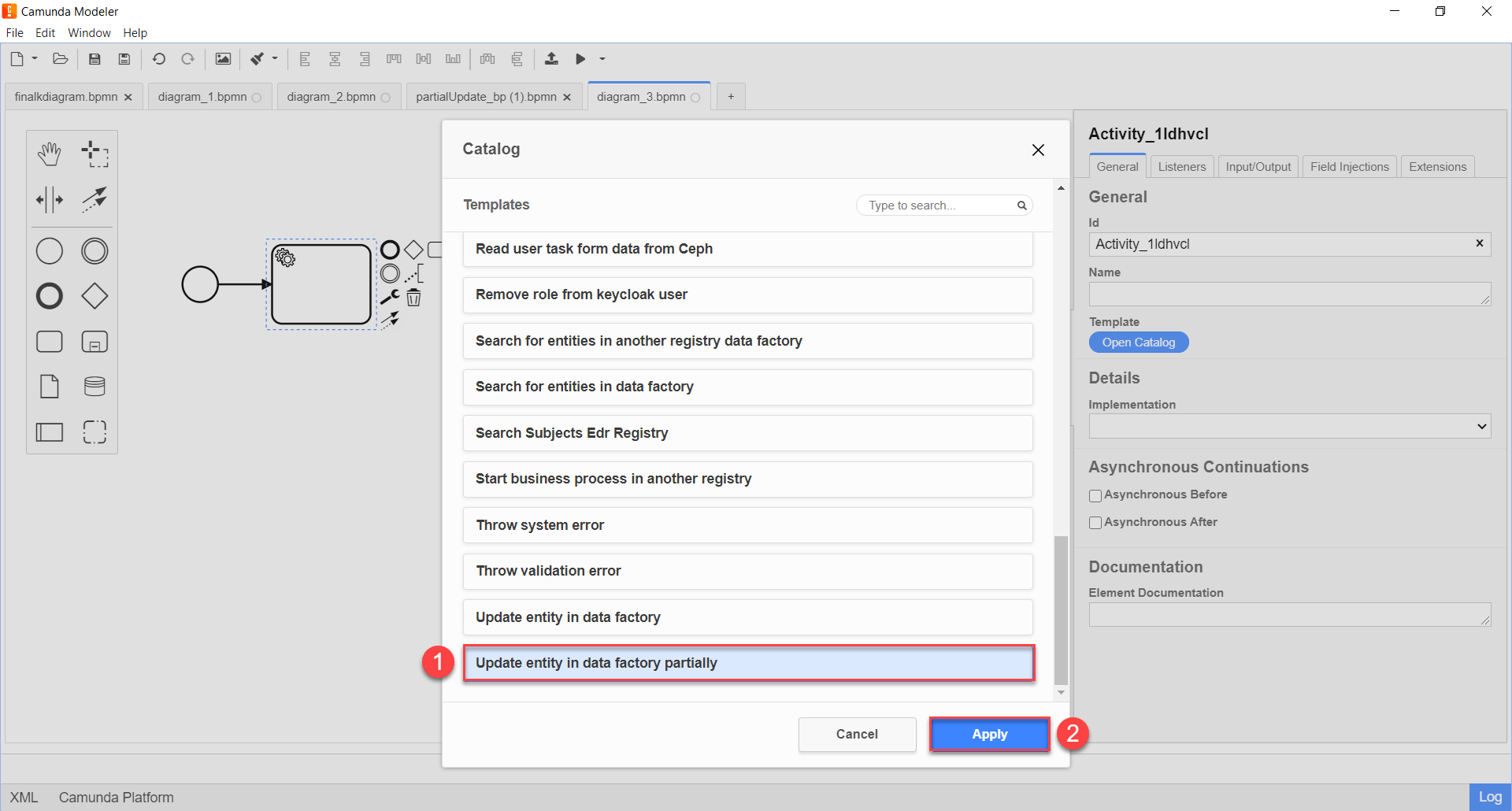The image size is (1512, 811).
Task: Distribute elements horizontally via toolbar
Action: pos(487,59)
